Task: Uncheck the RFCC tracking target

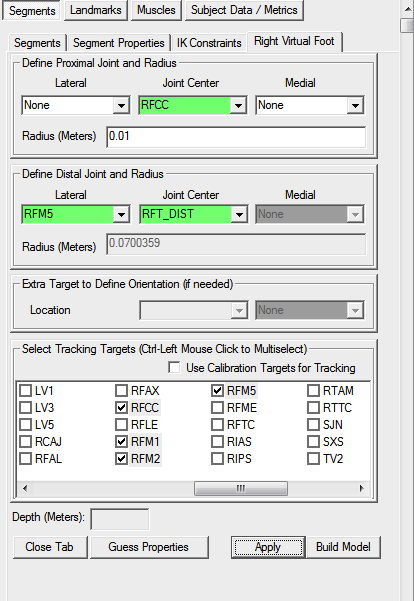Action: pyautogui.click(x=122, y=408)
